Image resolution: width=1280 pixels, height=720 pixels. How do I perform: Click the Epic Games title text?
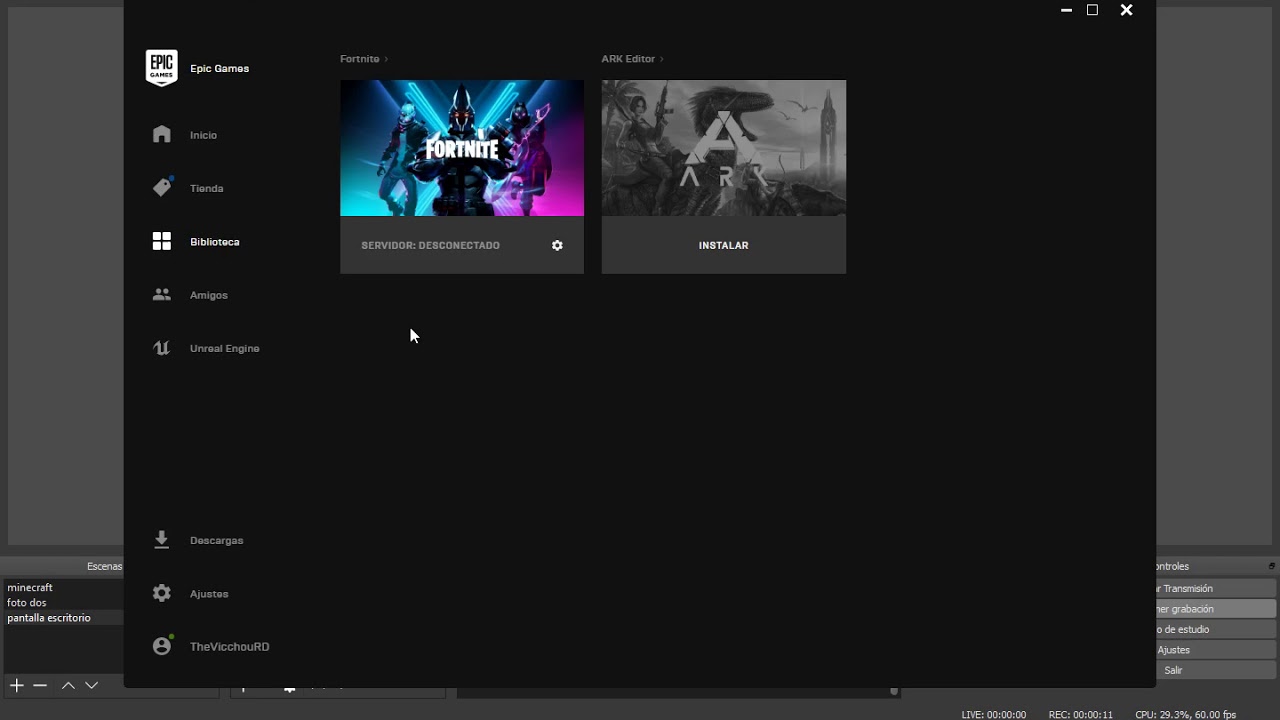pos(220,68)
